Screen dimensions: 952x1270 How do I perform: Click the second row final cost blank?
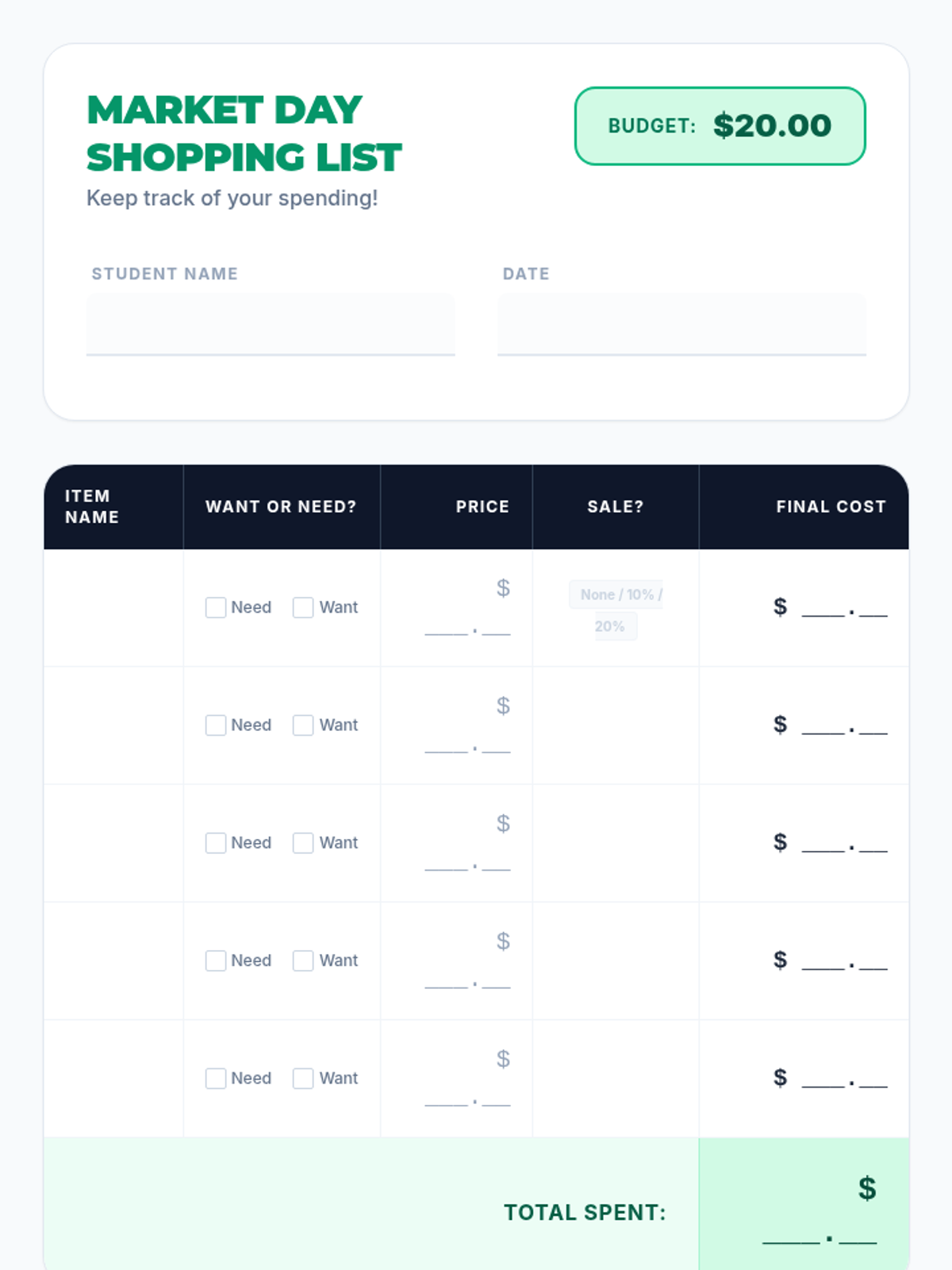tap(843, 725)
